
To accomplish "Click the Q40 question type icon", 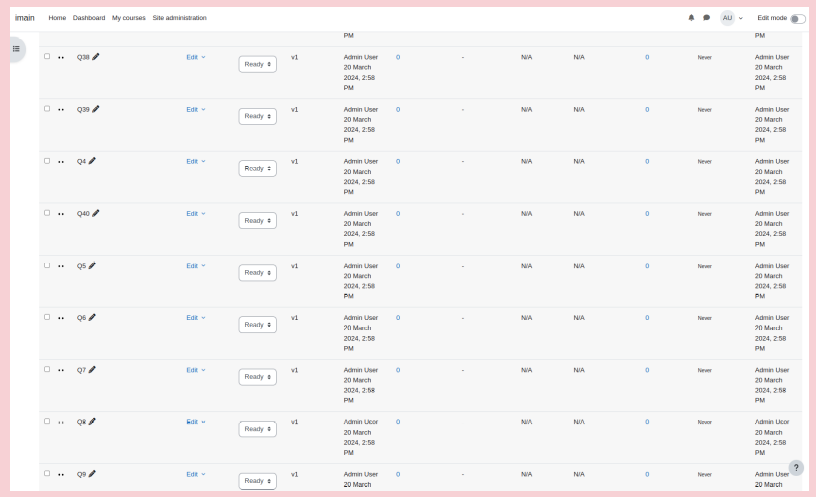I will coord(61,214).
